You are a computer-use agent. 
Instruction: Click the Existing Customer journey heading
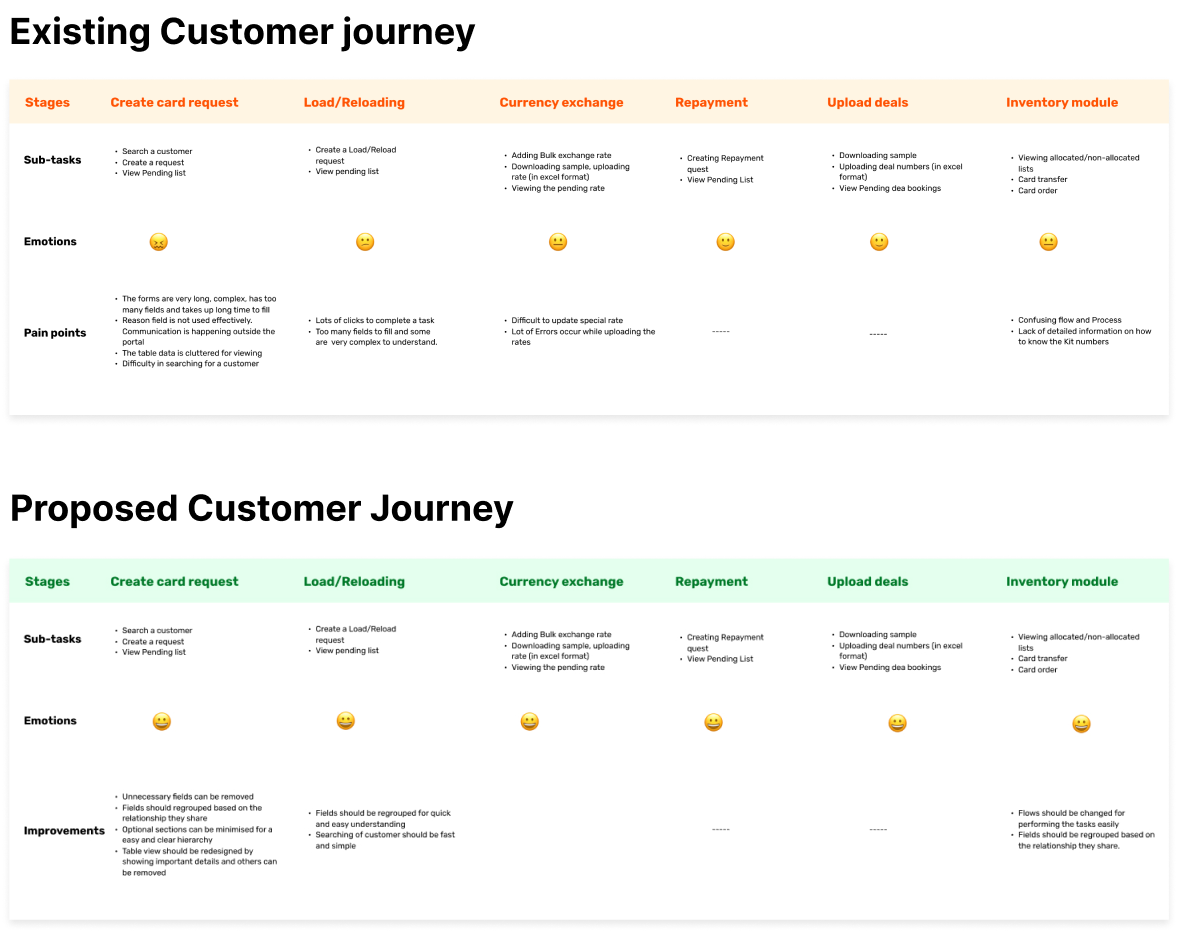(x=242, y=32)
